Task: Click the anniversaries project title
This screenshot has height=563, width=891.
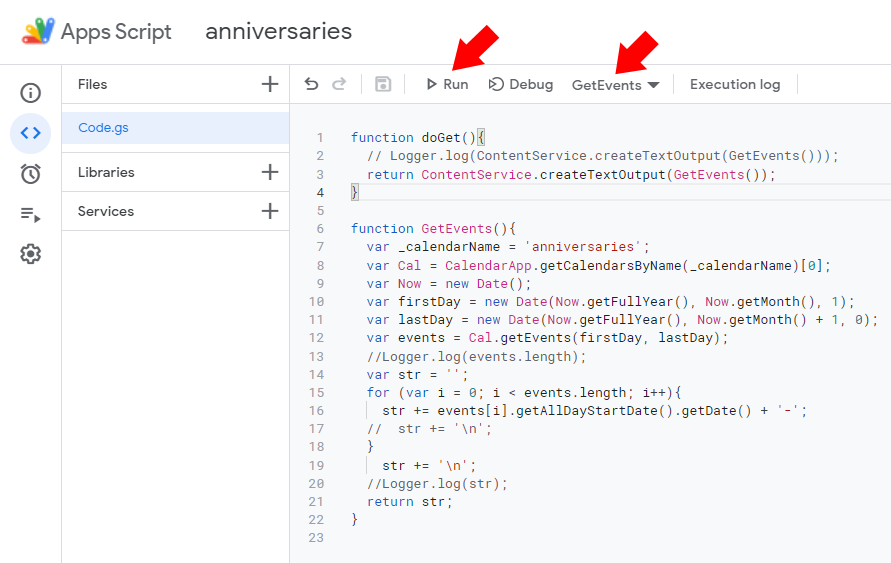Action: coord(278,31)
